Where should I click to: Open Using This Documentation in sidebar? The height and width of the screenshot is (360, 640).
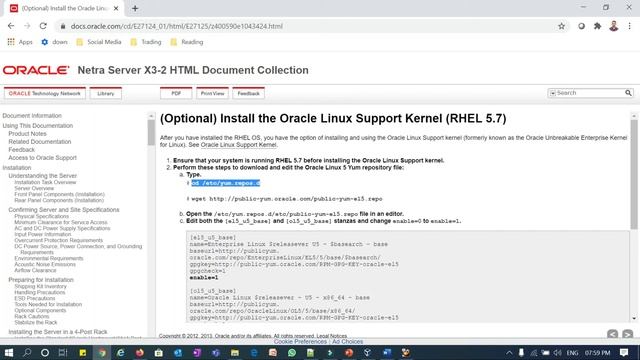point(38,126)
